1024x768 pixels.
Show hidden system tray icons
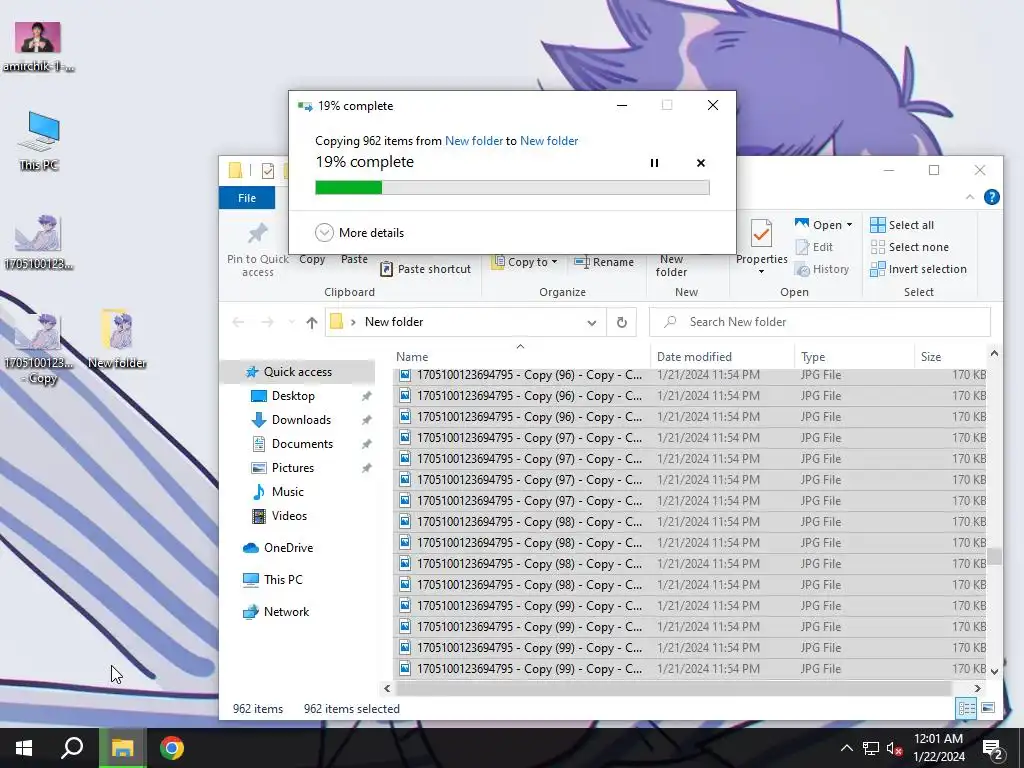coord(846,748)
